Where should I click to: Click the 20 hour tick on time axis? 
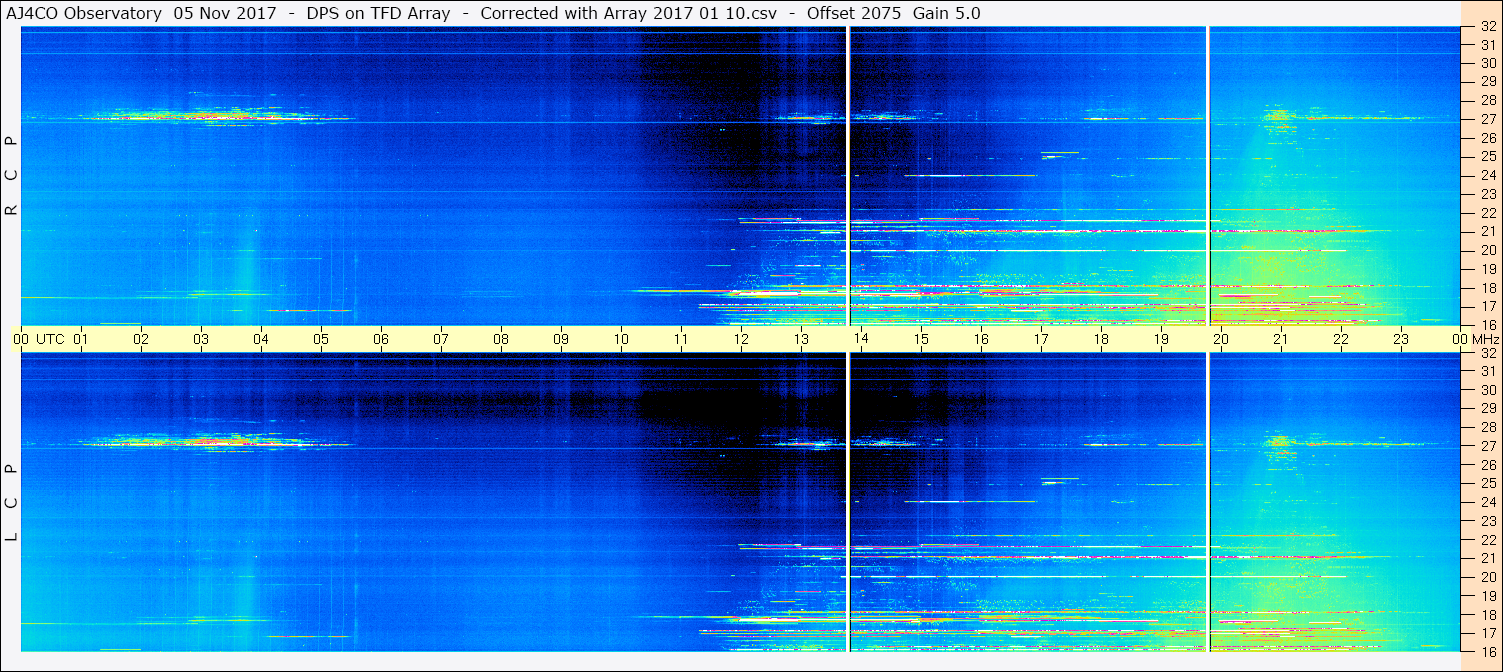[x=1221, y=339]
